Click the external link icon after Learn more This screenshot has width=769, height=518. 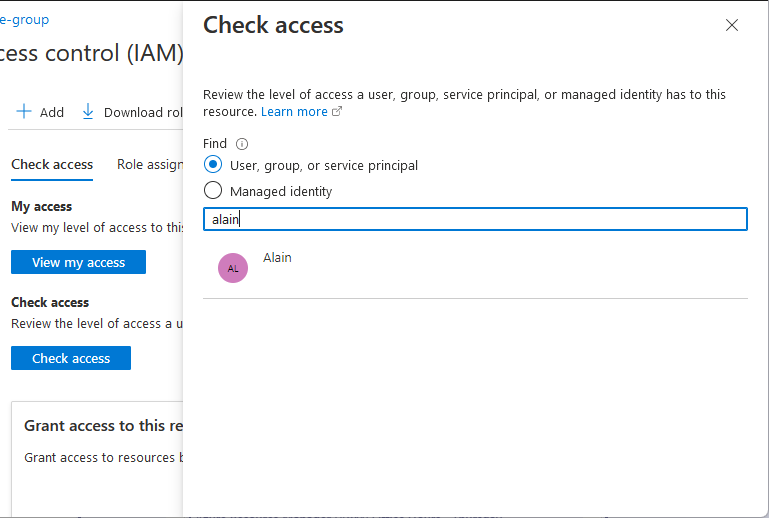tap(337, 111)
